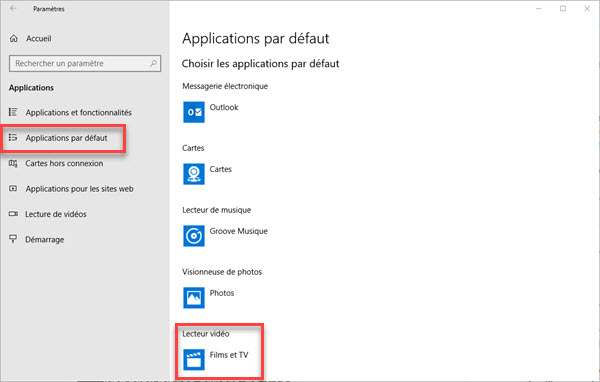Focus the Rechercher un paramètre field
The width and height of the screenshot is (600, 382).
tap(85, 63)
